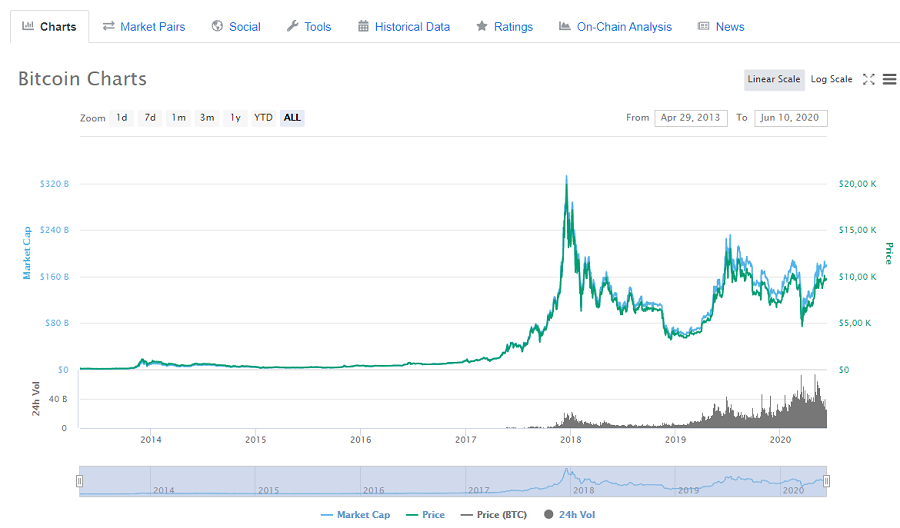The image size is (900, 528).
Task: Click the 2014 label on the x-axis
Action: point(151,440)
